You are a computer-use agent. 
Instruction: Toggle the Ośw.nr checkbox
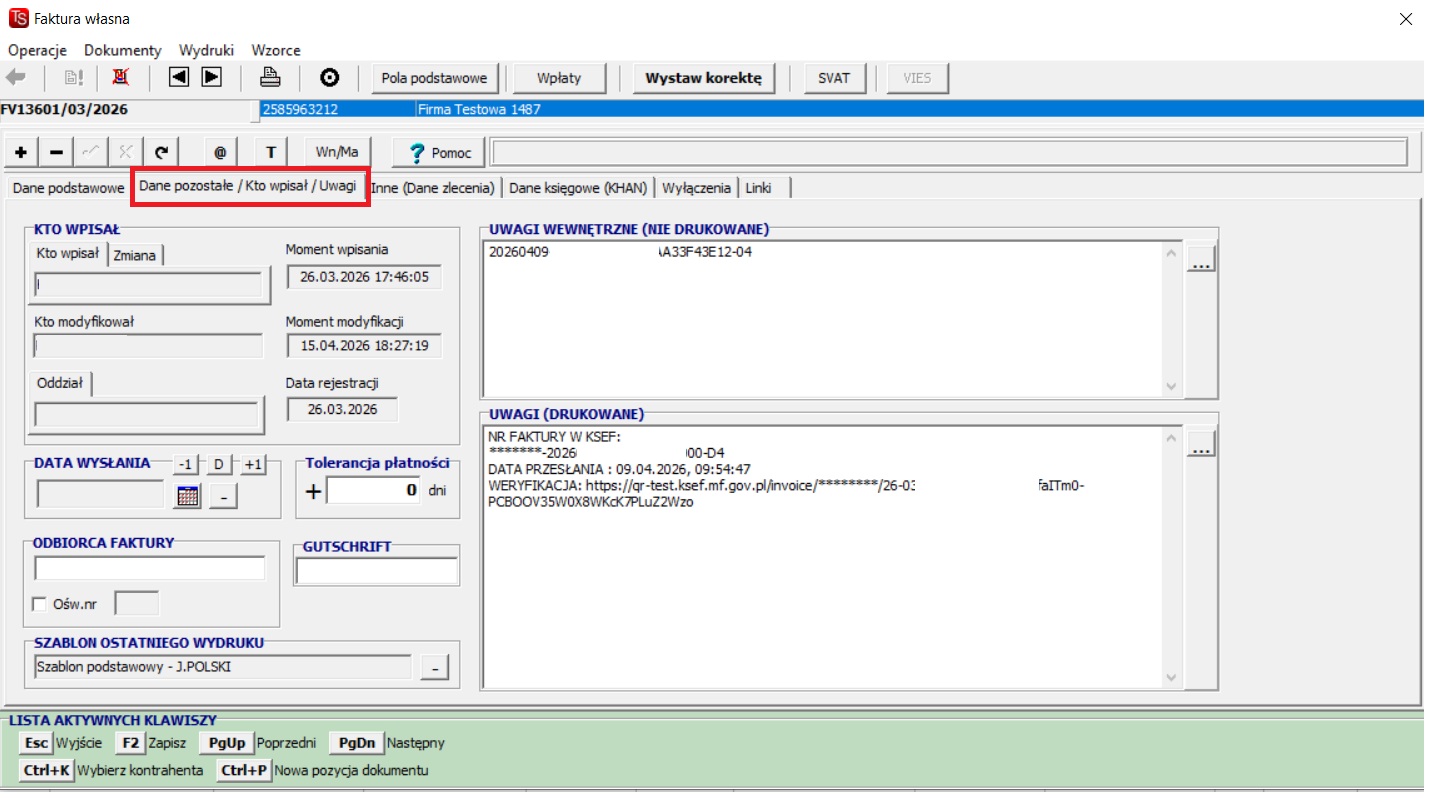tap(40, 604)
